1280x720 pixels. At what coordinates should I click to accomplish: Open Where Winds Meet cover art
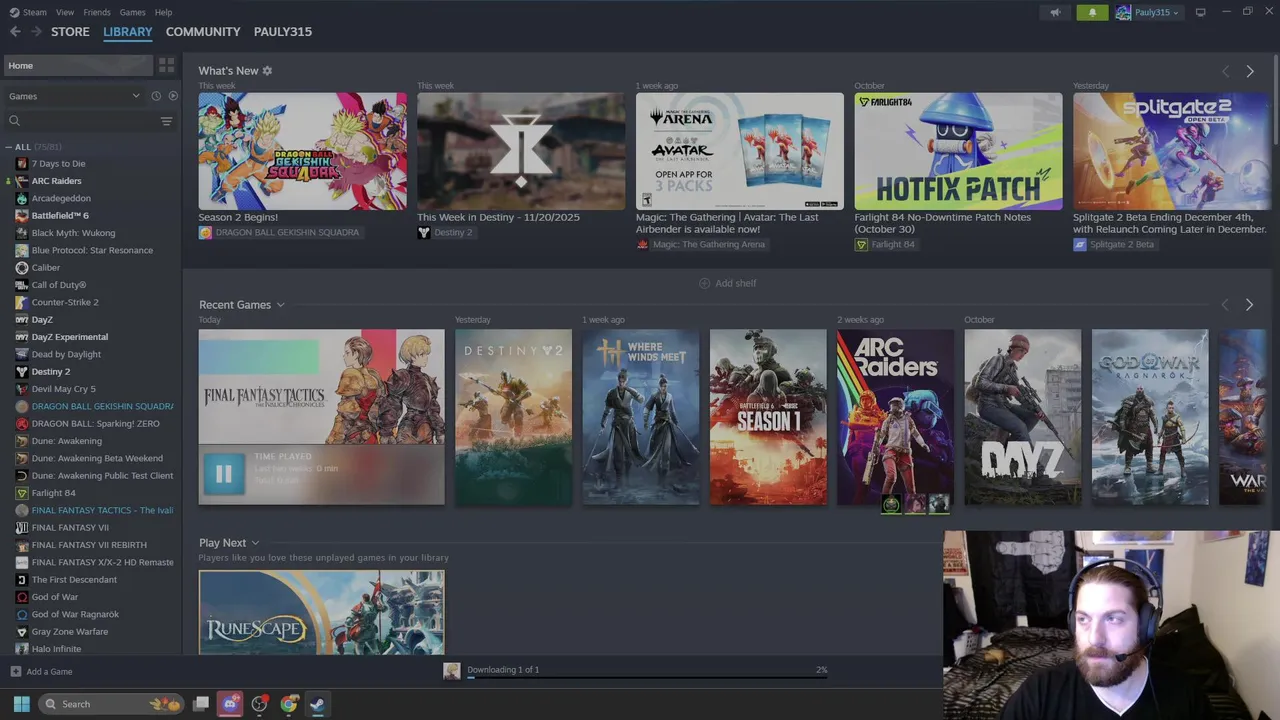point(641,417)
